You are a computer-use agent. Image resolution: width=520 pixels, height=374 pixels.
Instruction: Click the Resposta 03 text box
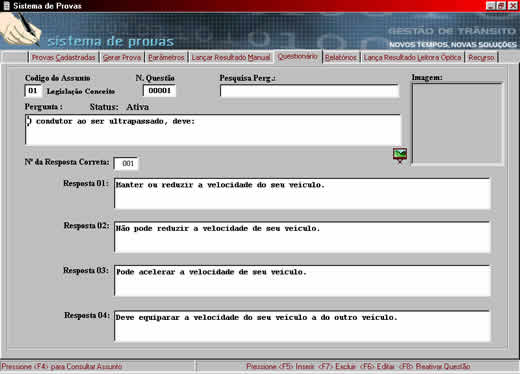(x=302, y=281)
